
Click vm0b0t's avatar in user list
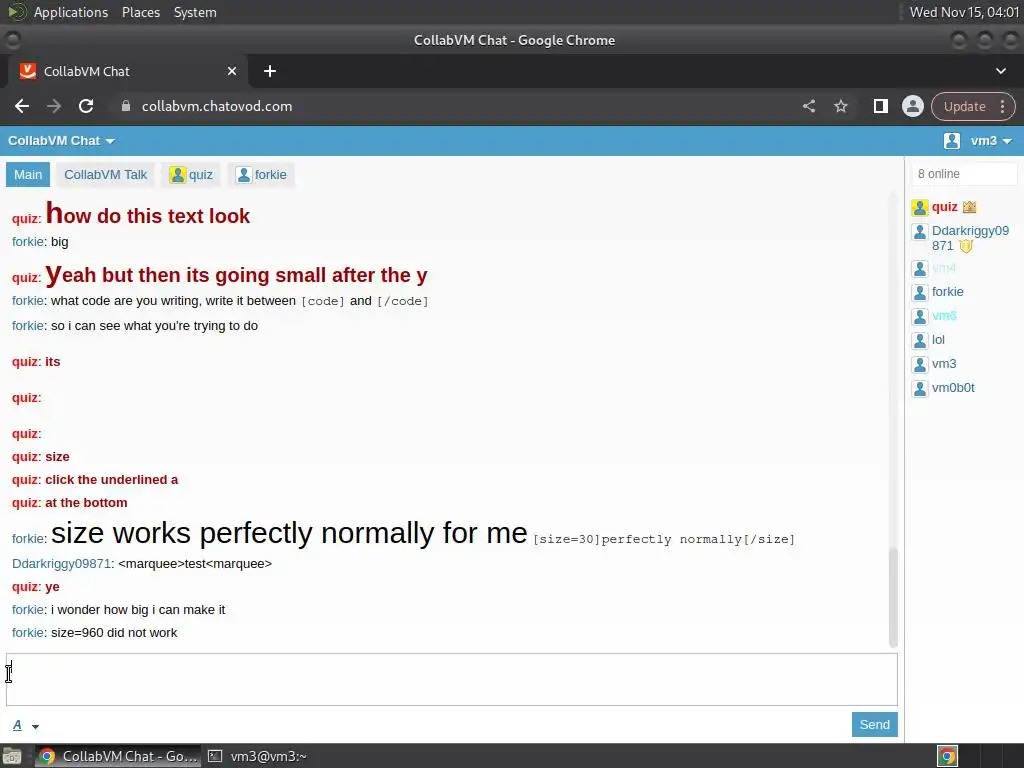[920, 389]
